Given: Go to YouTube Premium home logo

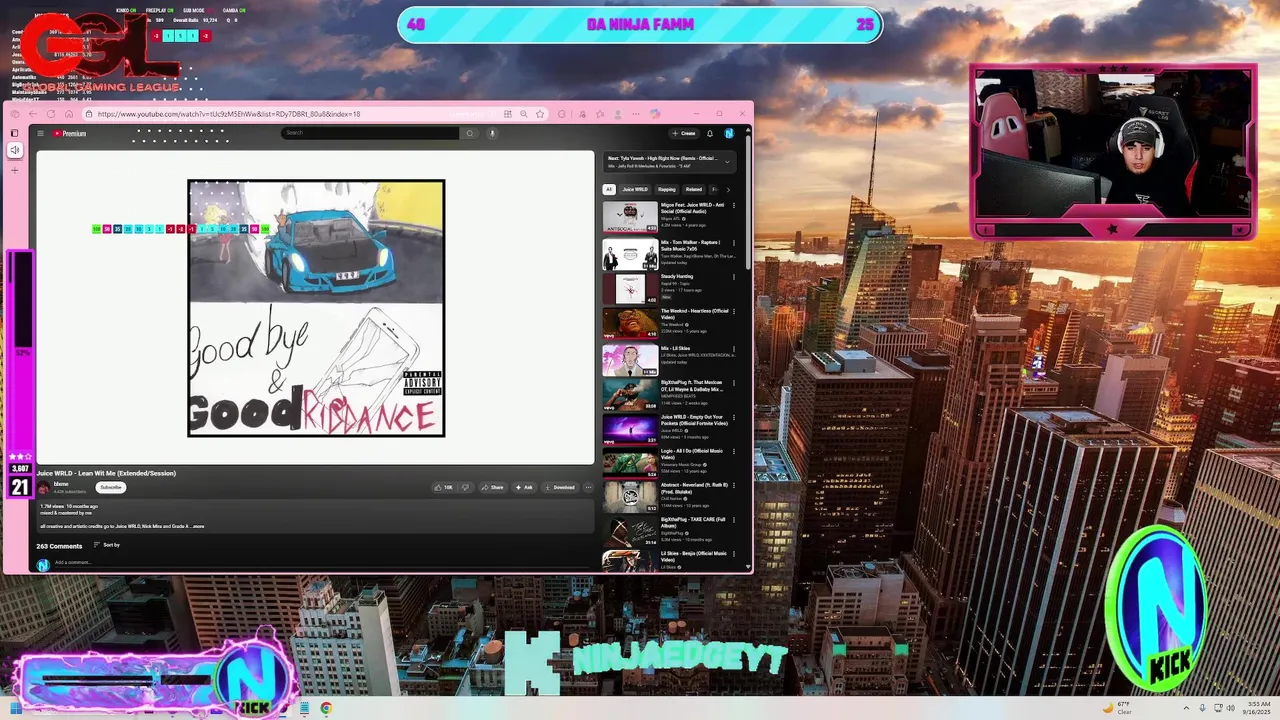Looking at the screenshot, I should click(70, 133).
